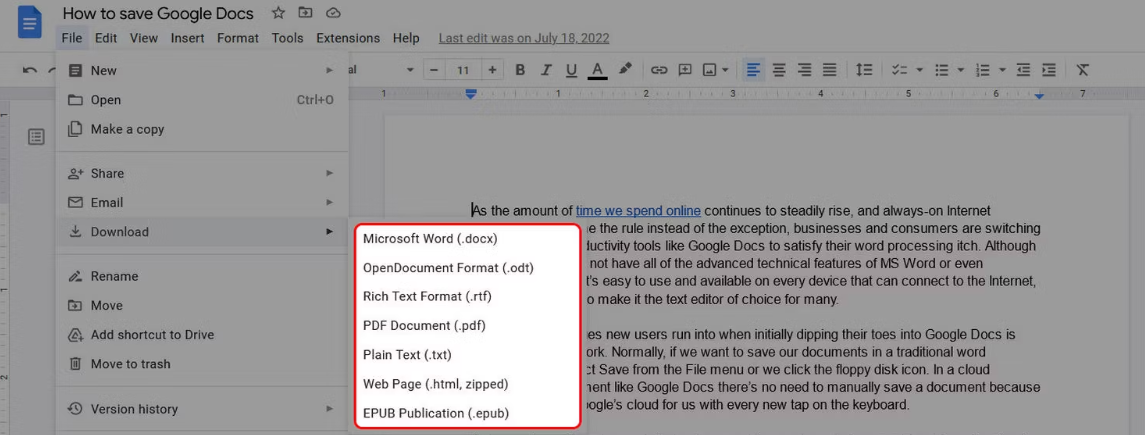Download as Plain Text (.txt)
Viewport: 1145px width, 435px height.
tap(467, 355)
